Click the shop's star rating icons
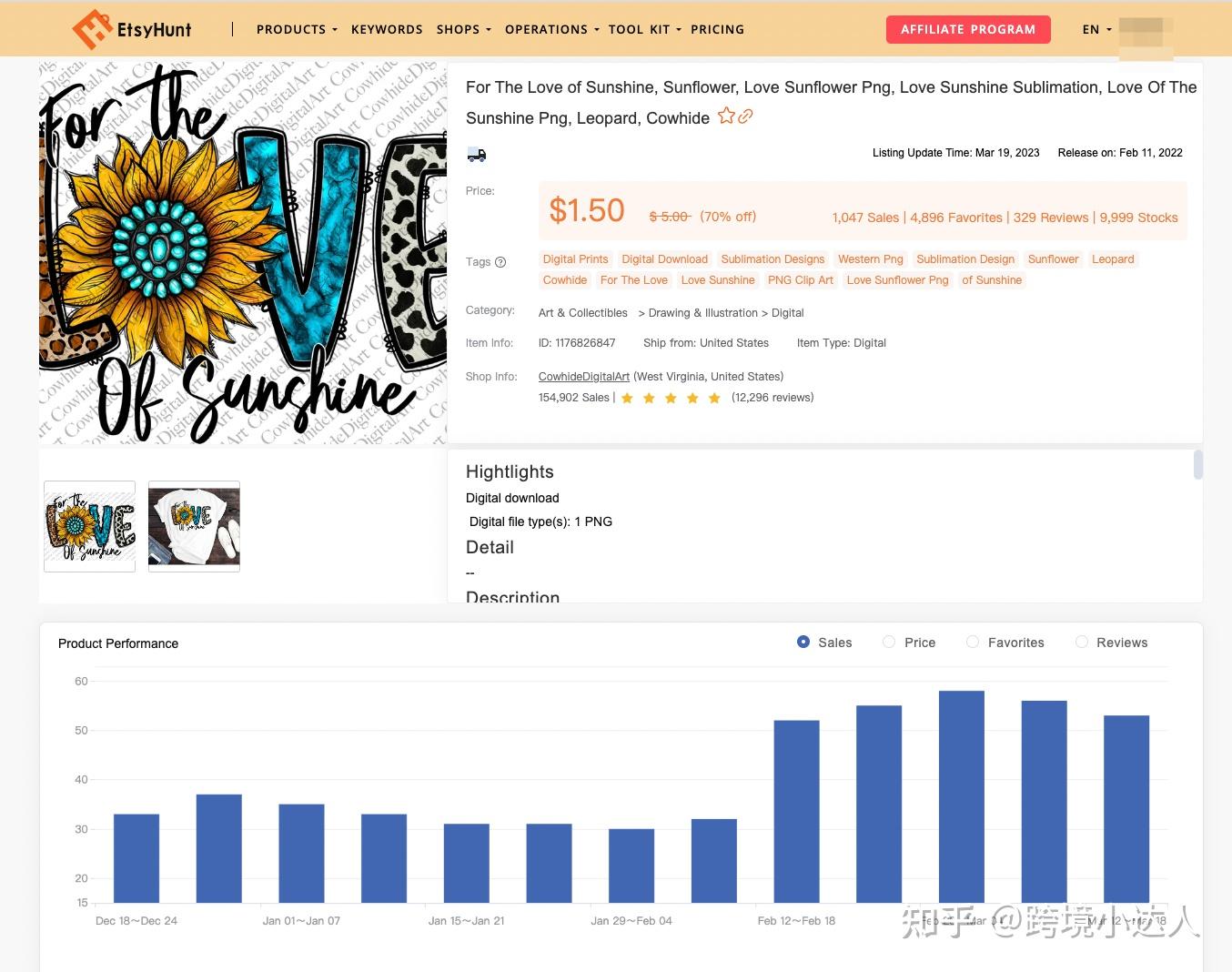Screen dimensions: 1232x972 (671, 398)
